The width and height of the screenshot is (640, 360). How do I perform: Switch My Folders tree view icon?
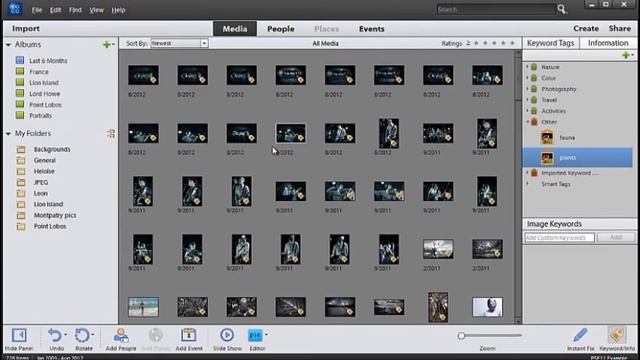[111, 133]
